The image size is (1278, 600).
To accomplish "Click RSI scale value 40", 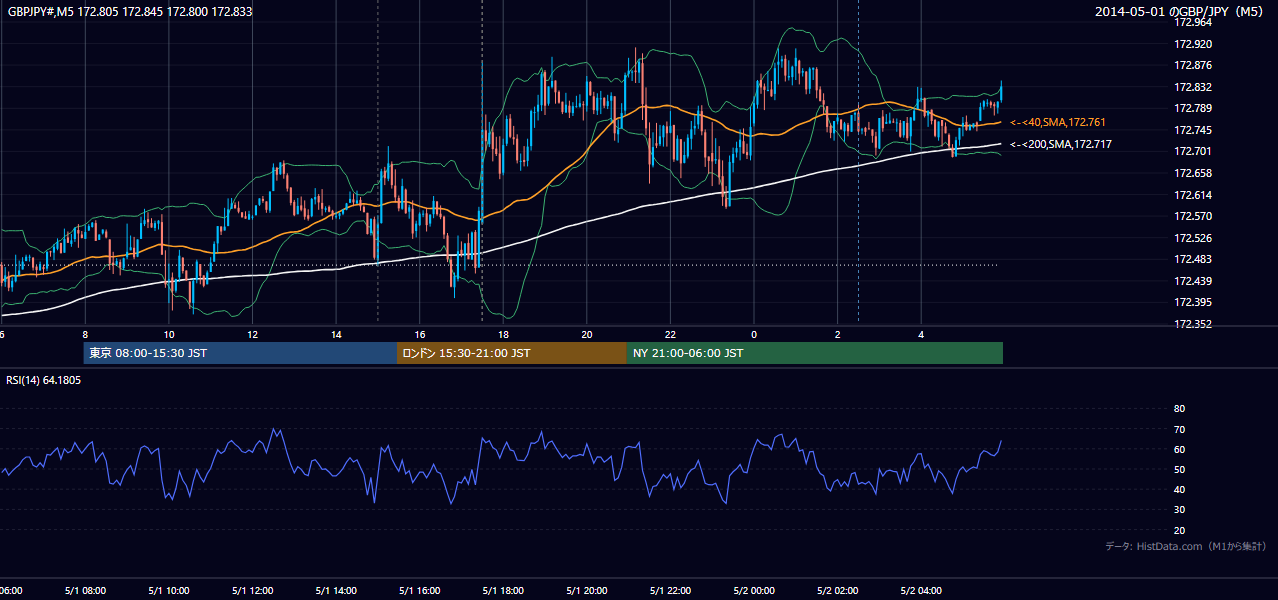I will [x=1179, y=489].
